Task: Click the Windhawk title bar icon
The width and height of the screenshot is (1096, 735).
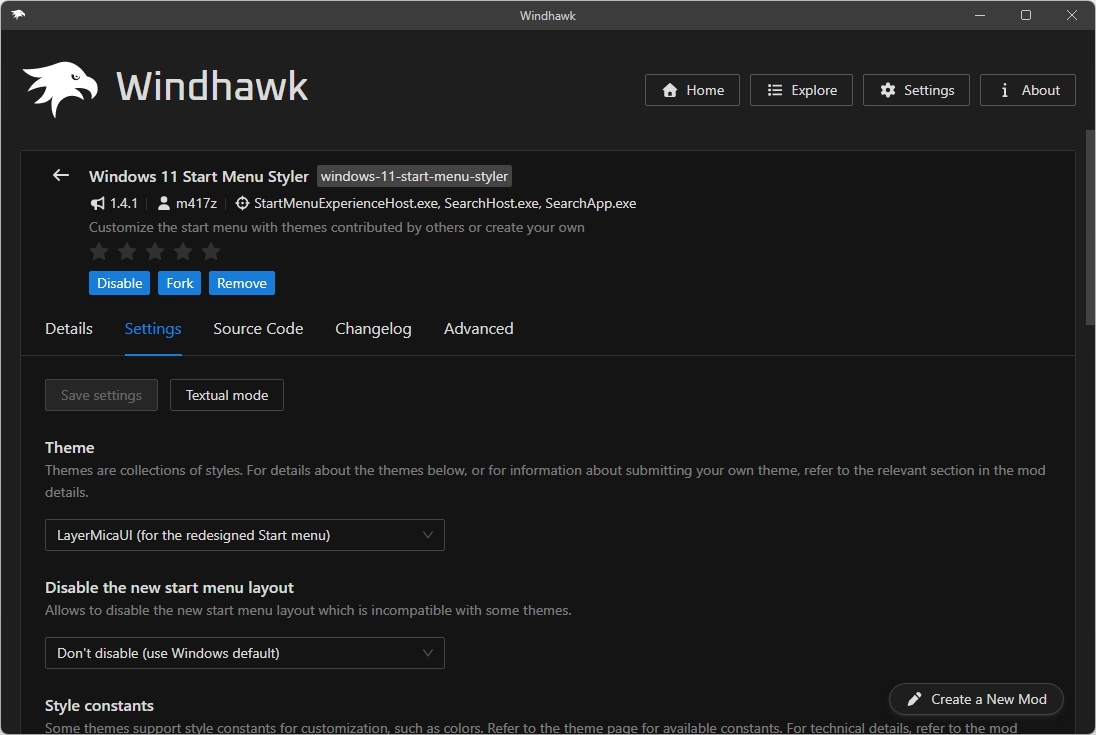Action: [17, 15]
